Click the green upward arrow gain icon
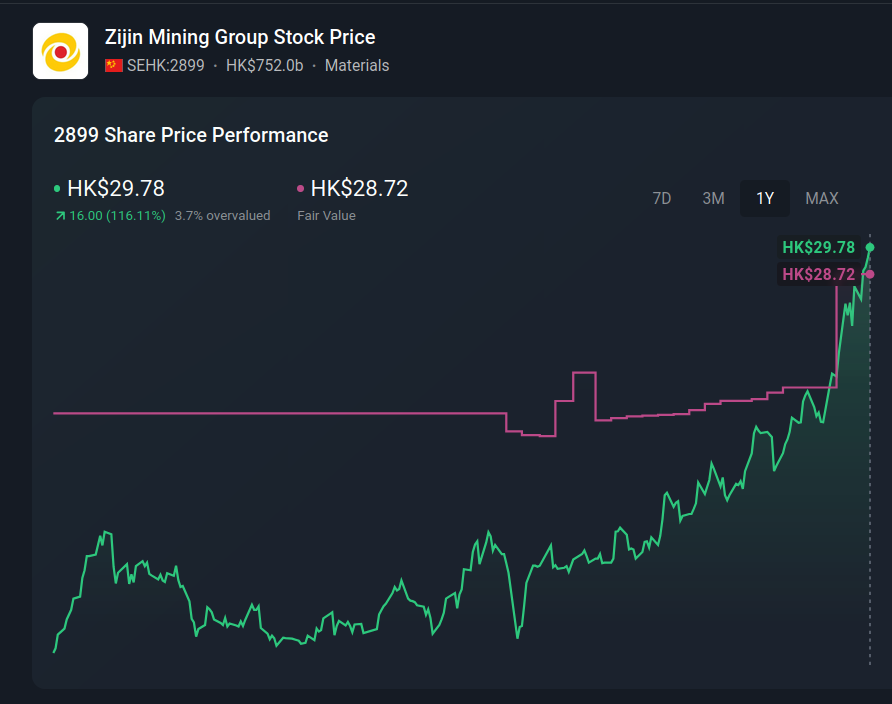 [60, 215]
